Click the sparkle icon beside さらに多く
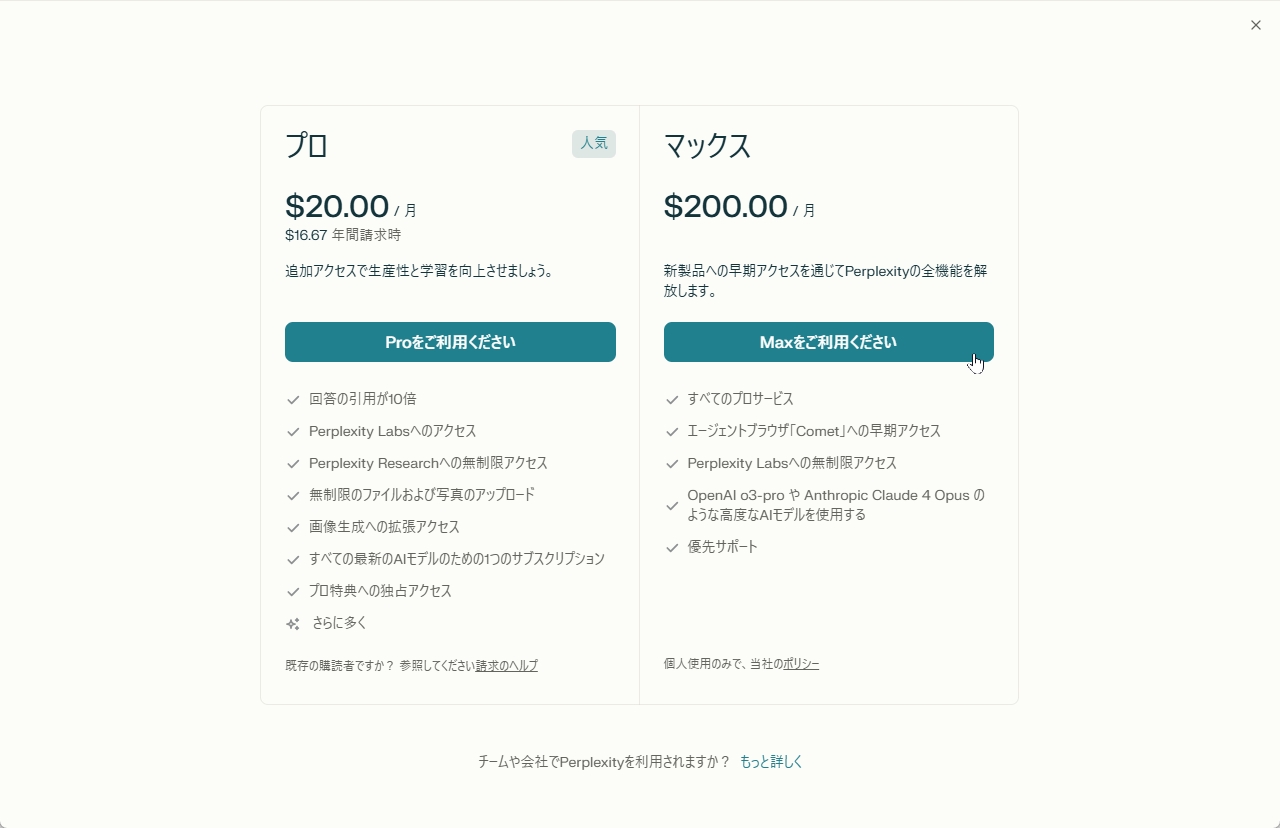The height and width of the screenshot is (828, 1280). (x=293, y=624)
